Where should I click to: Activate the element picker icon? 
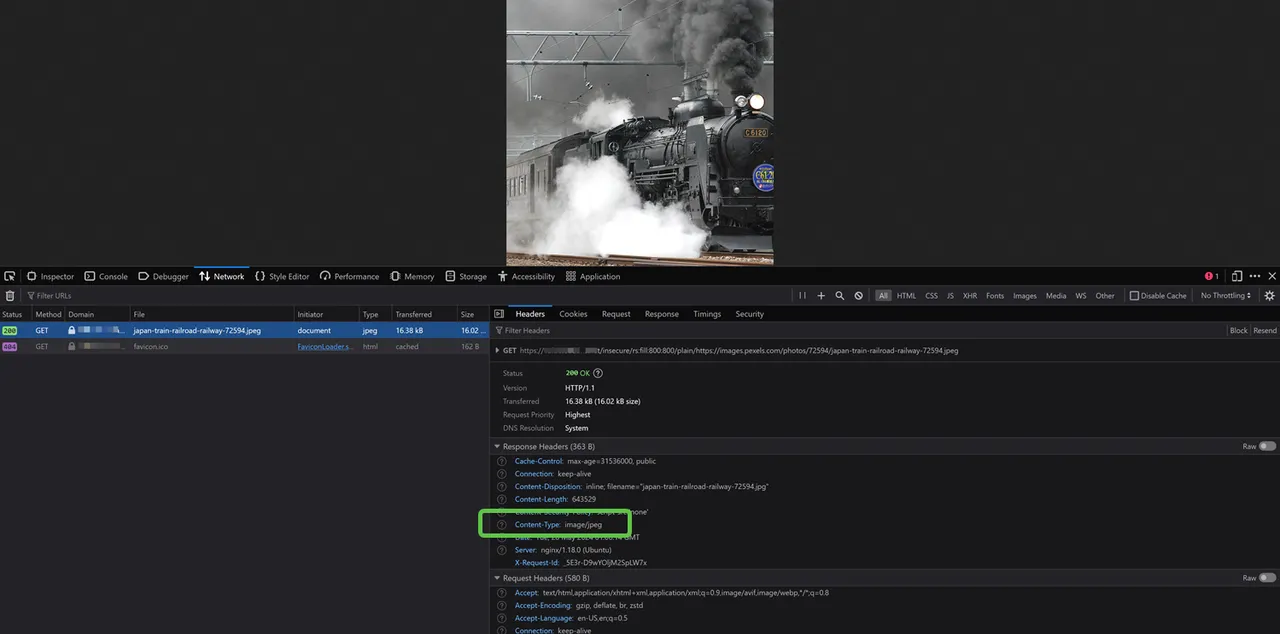pos(10,276)
